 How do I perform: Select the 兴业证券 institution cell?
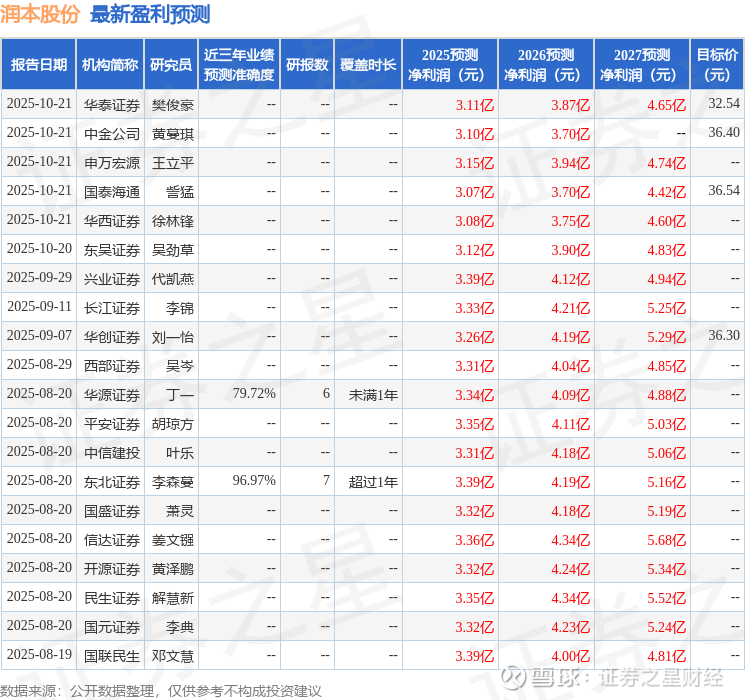[112, 279]
